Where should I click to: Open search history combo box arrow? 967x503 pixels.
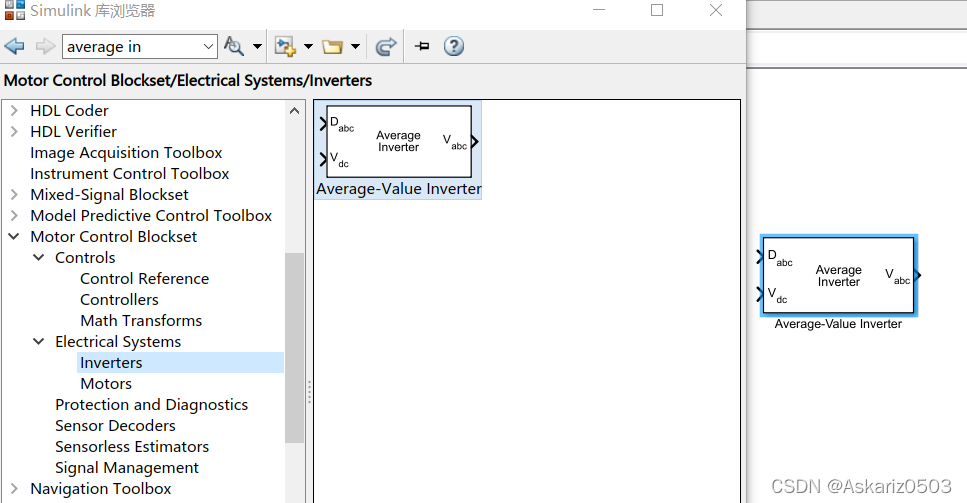click(x=208, y=47)
